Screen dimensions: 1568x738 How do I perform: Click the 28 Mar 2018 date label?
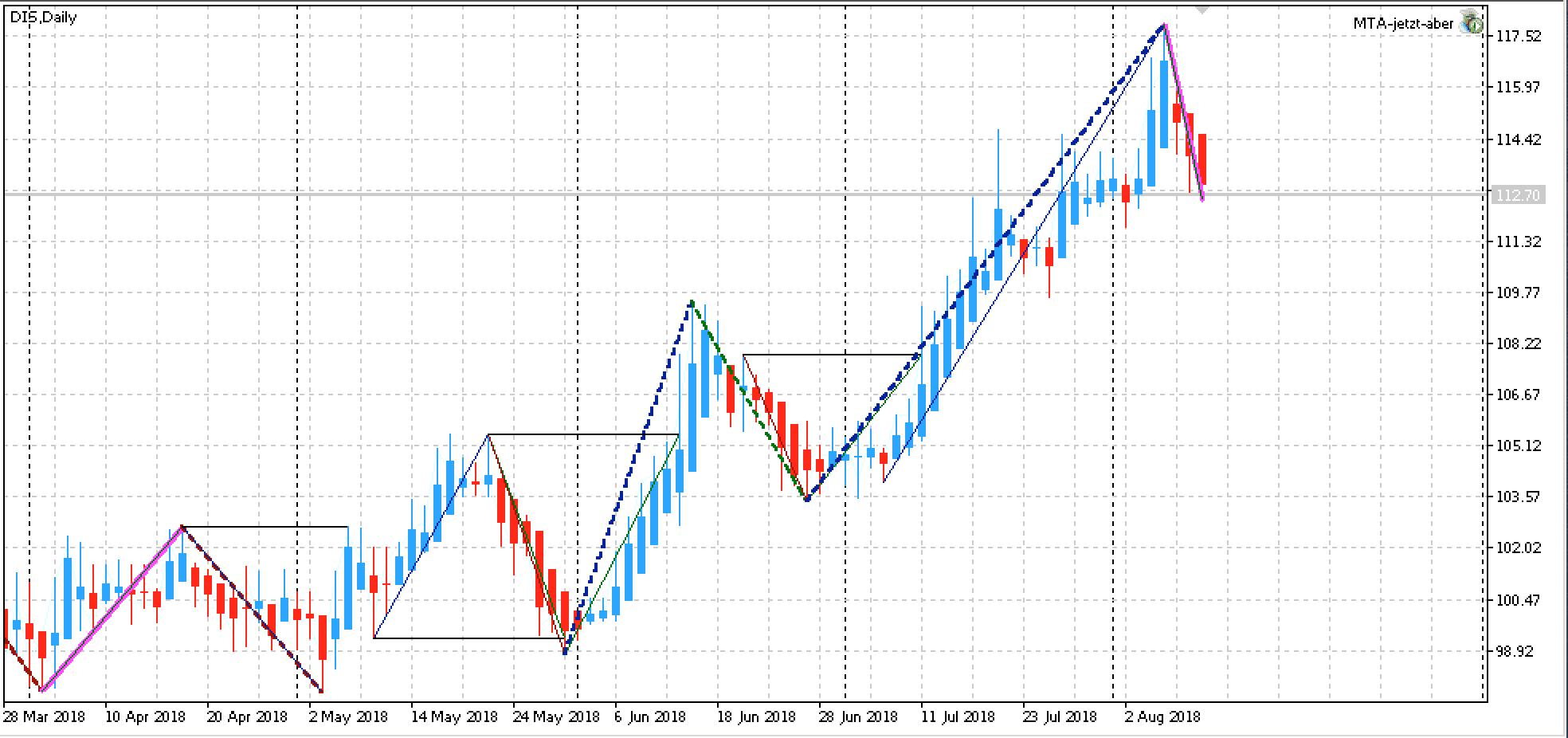pyautogui.click(x=44, y=716)
